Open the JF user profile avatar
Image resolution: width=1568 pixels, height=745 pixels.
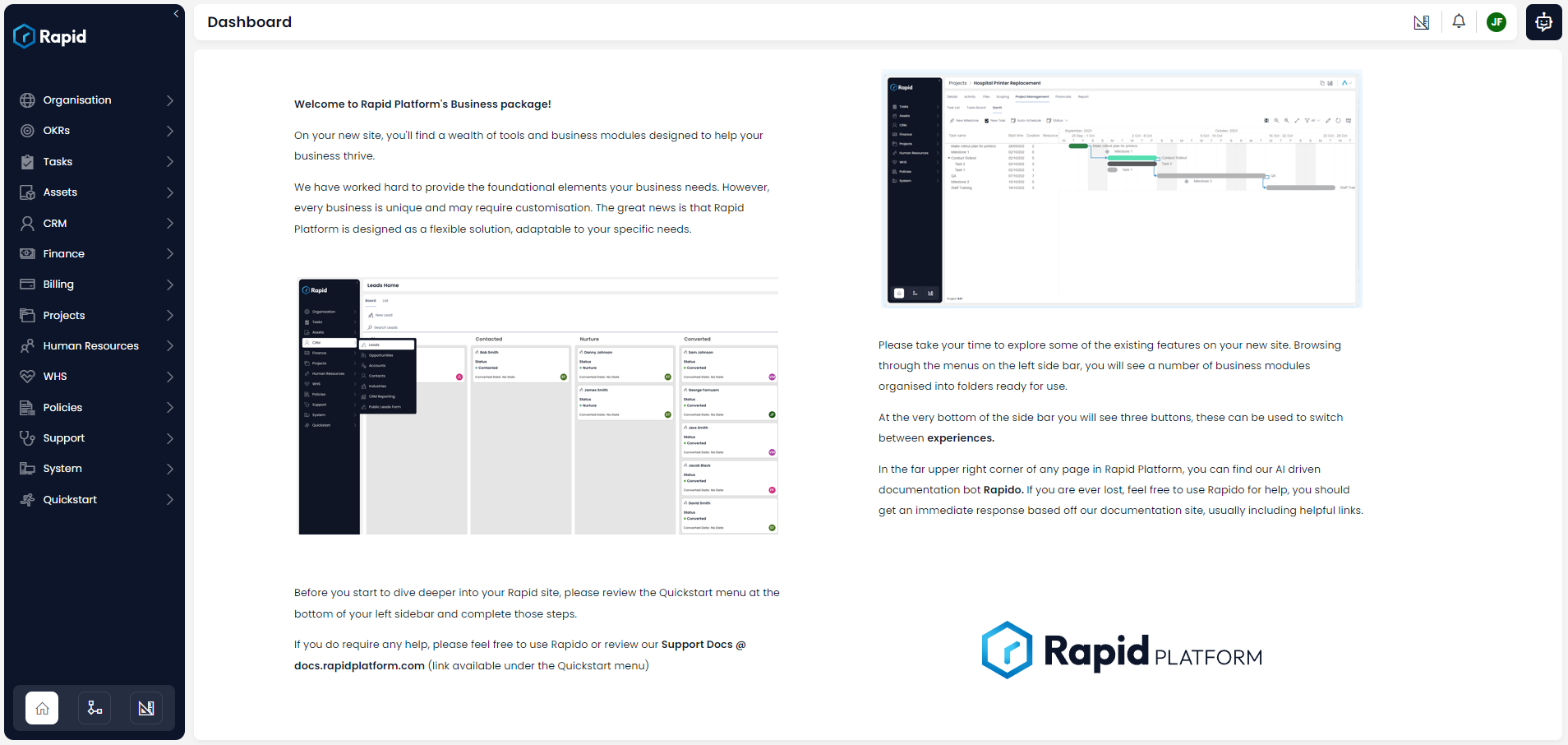click(x=1497, y=22)
